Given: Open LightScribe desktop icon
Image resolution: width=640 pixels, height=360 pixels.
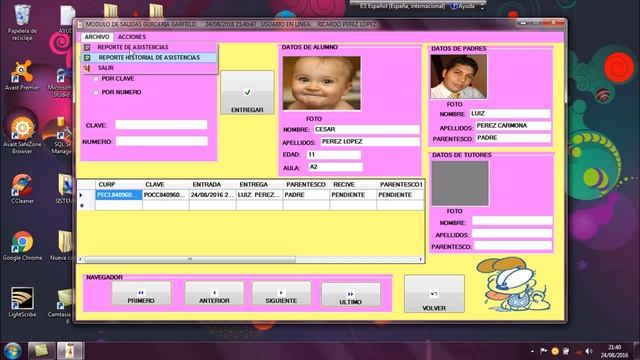Looking at the screenshot, I should pyautogui.click(x=22, y=302).
